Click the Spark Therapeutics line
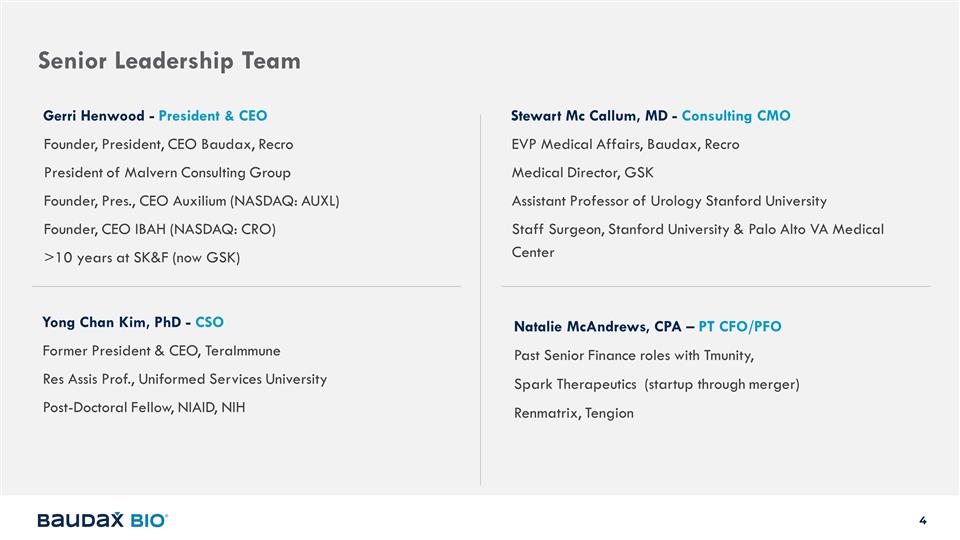 [x=657, y=384]
